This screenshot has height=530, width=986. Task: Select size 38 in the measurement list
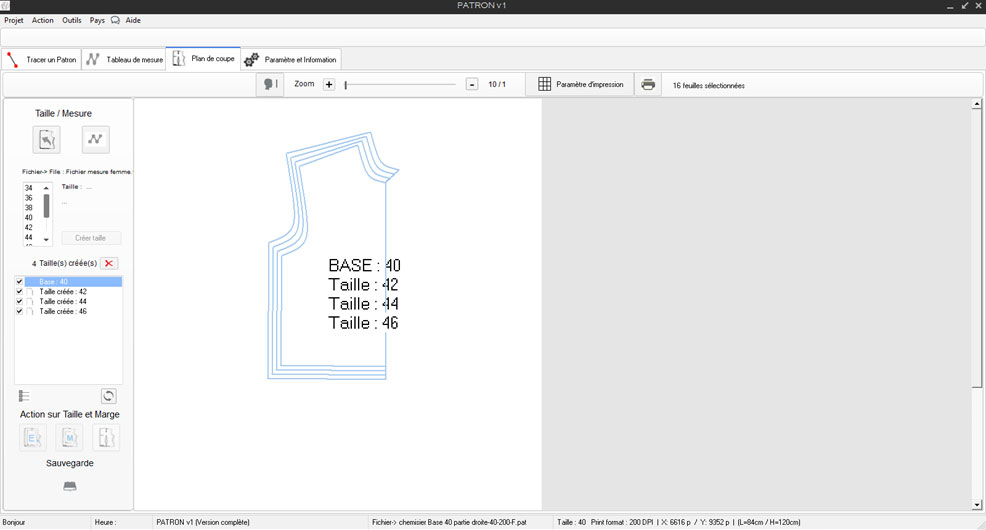tap(29, 207)
